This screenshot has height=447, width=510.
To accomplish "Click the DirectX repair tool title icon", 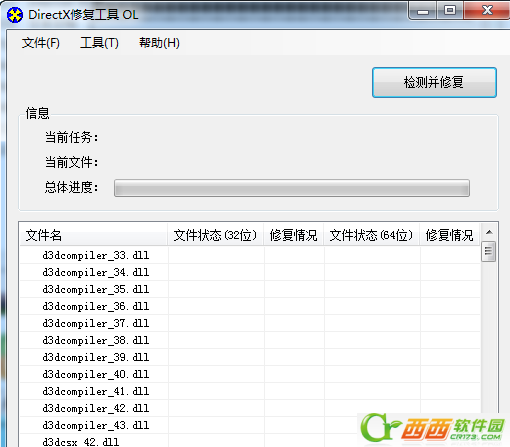I will point(15,15).
